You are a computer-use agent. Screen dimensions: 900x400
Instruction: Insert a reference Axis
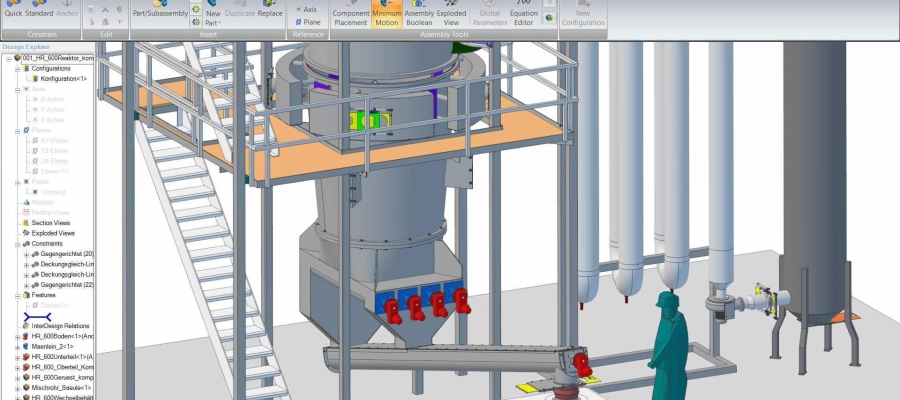click(x=309, y=9)
